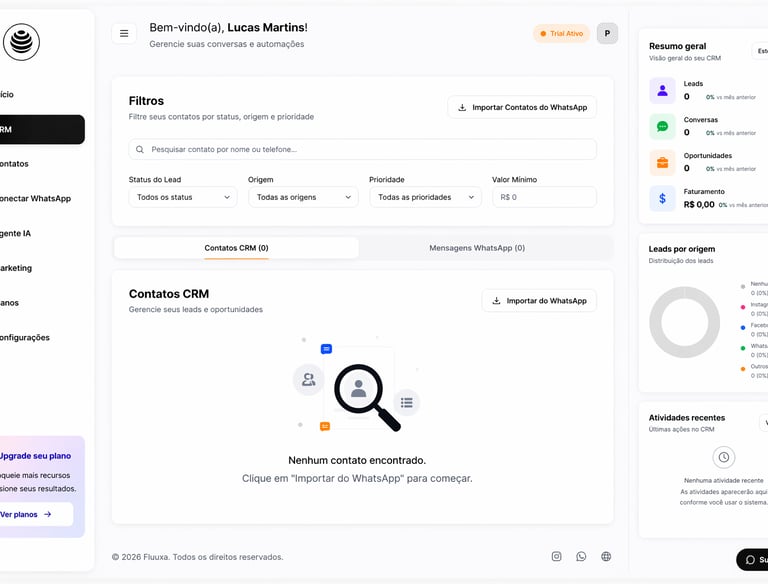This screenshot has width=768, height=584.
Task: Select the Contatos CRM tab
Action: pyautogui.click(x=236, y=248)
